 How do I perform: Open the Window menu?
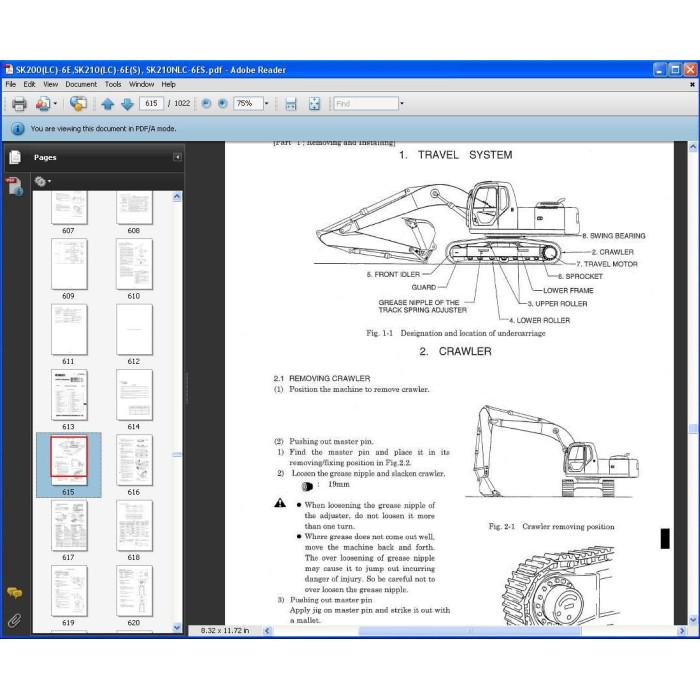142,84
